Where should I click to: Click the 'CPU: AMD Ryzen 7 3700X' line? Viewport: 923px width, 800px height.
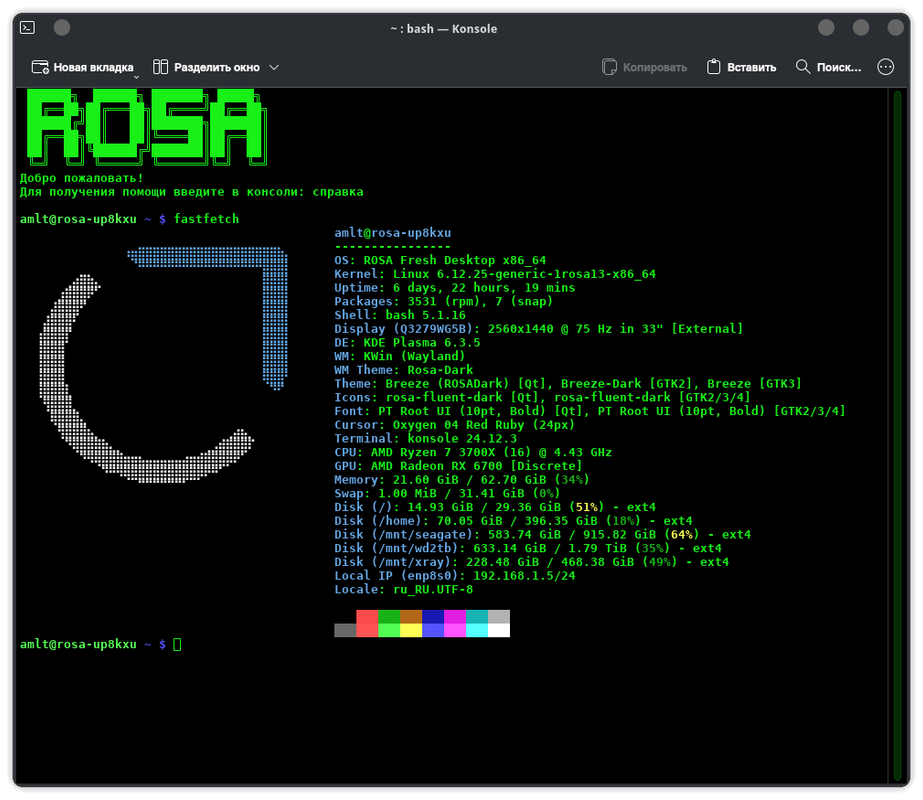point(473,452)
